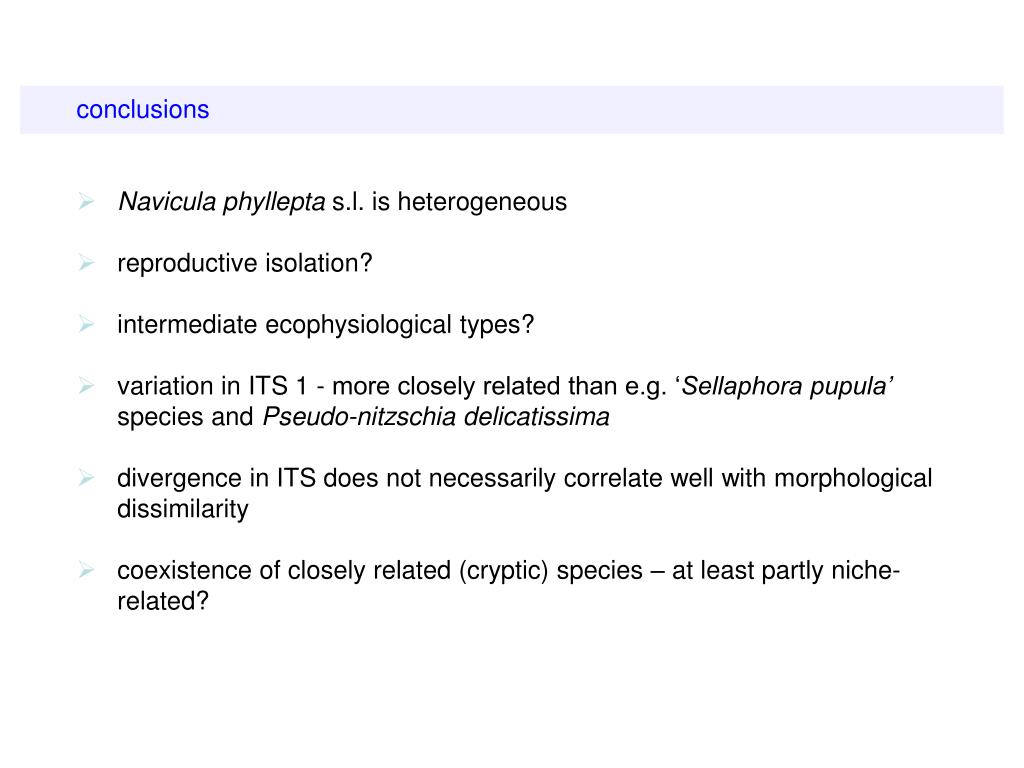Click the arrow bullet before 'coexistence of closely related'

click(x=86, y=570)
